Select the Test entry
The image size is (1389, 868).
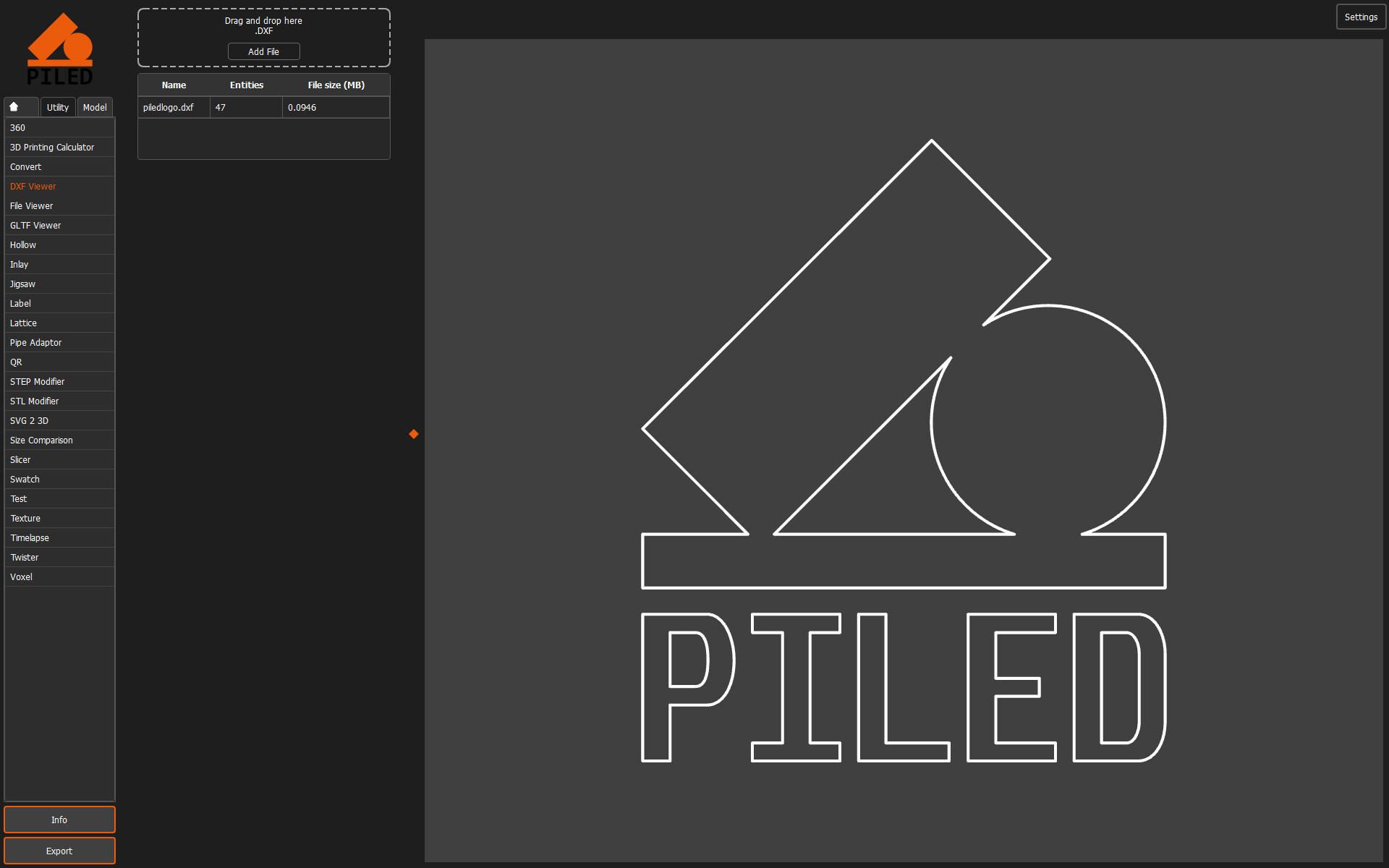(x=59, y=498)
